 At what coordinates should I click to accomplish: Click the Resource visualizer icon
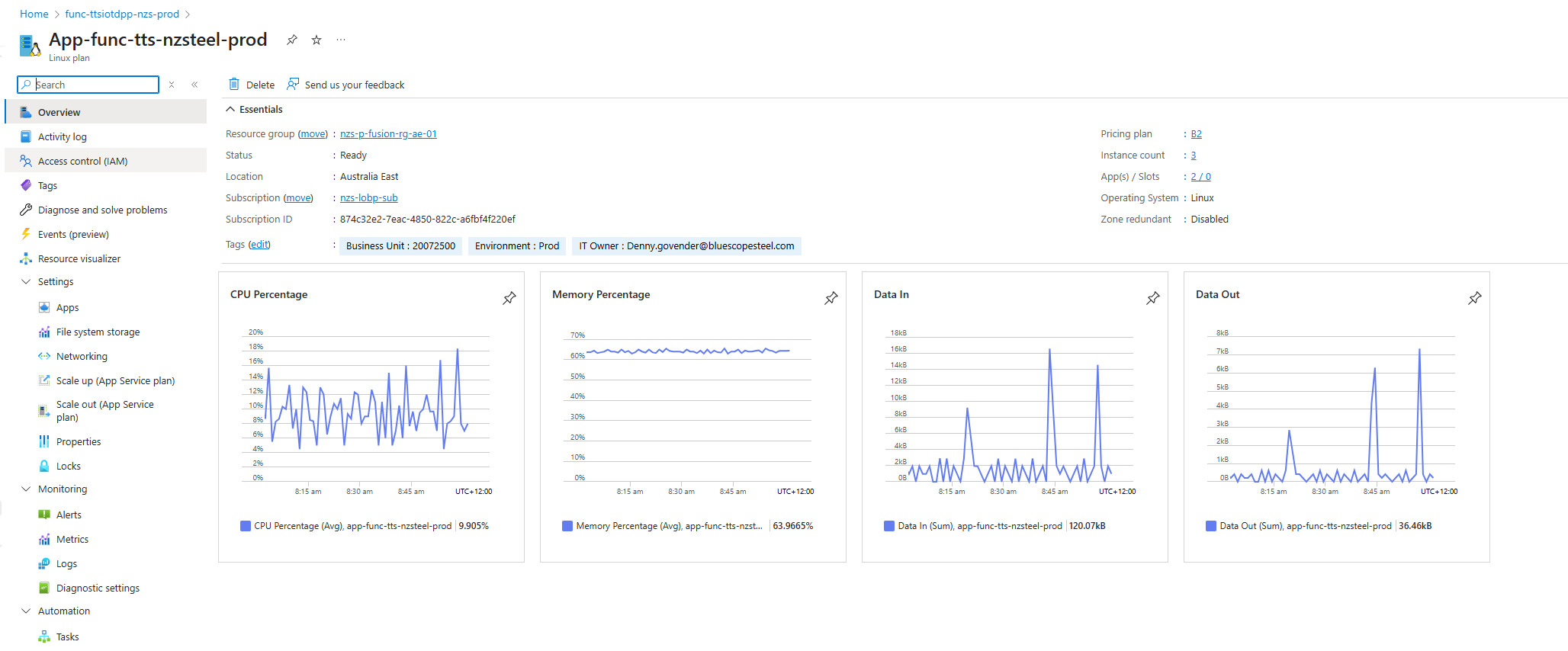click(x=26, y=258)
